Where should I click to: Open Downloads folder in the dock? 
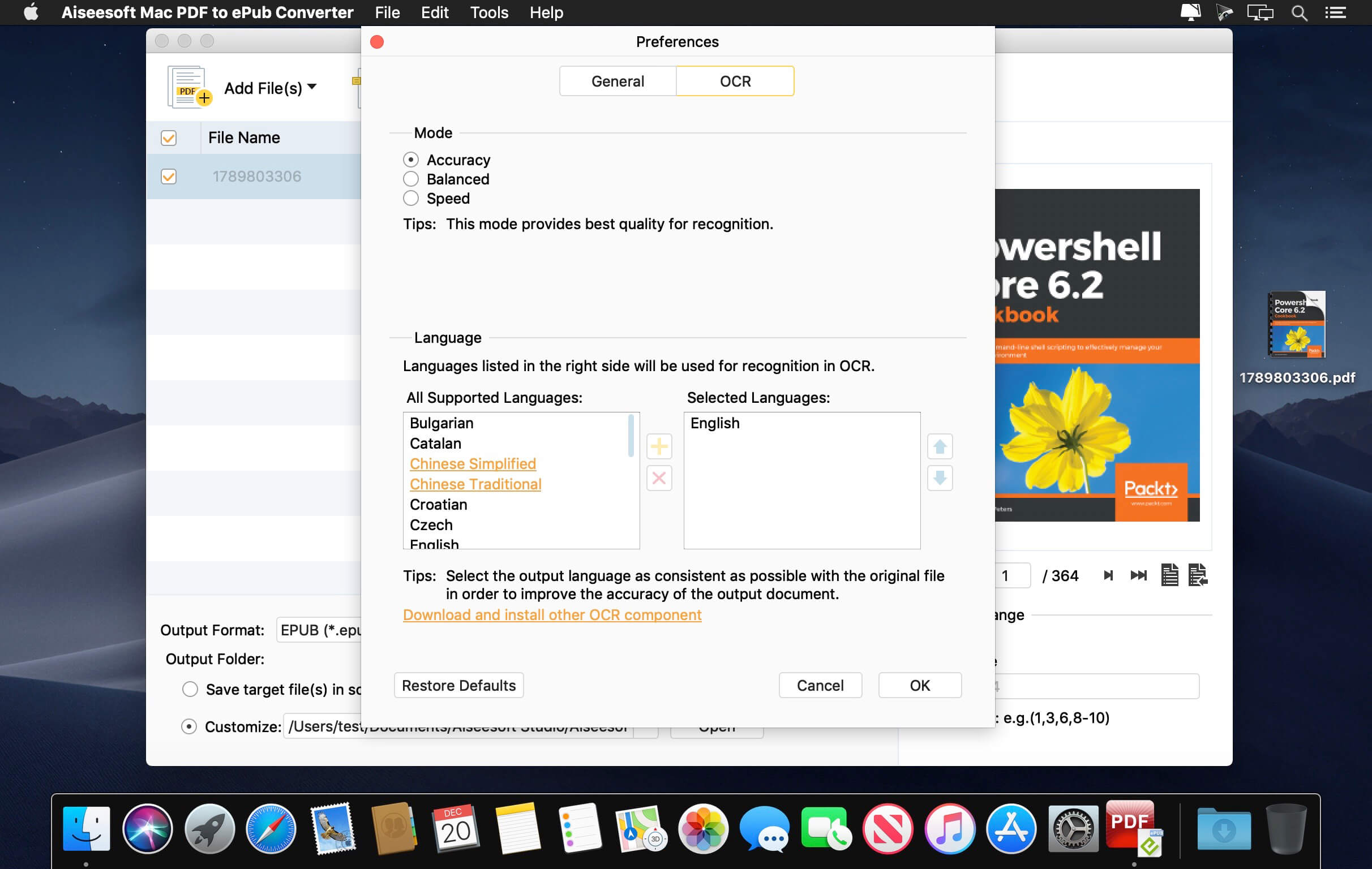(1224, 829)
